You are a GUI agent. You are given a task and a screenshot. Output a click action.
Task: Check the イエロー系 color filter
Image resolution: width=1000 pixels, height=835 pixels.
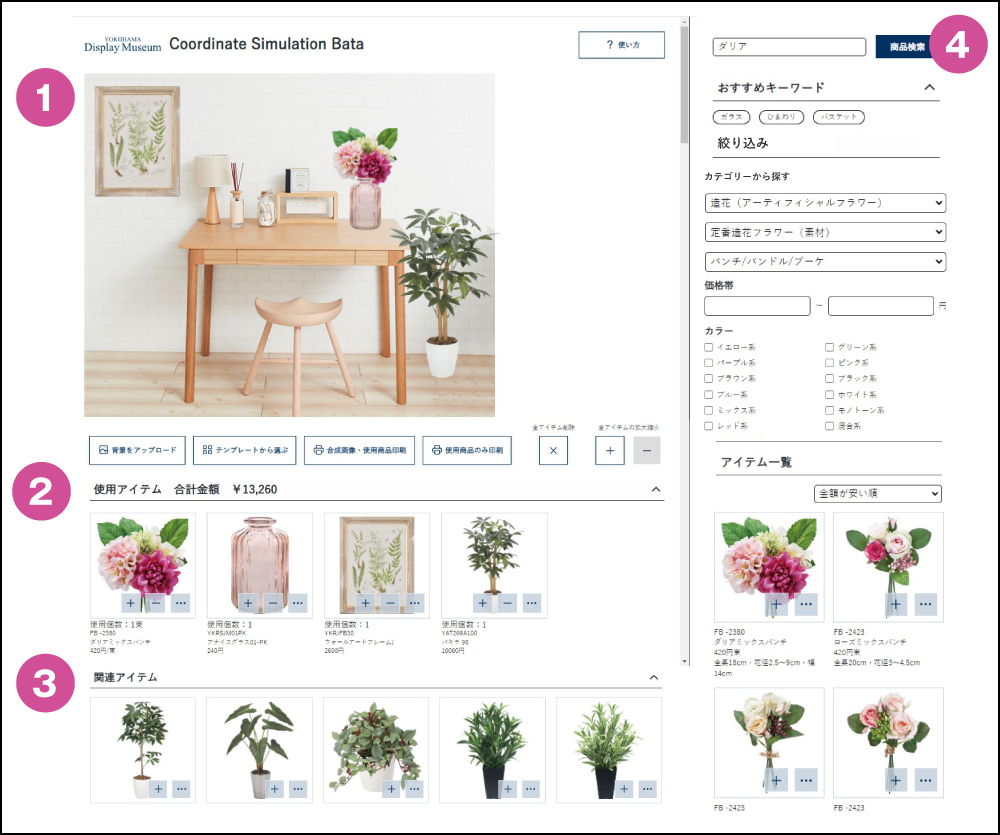point(709,347)
